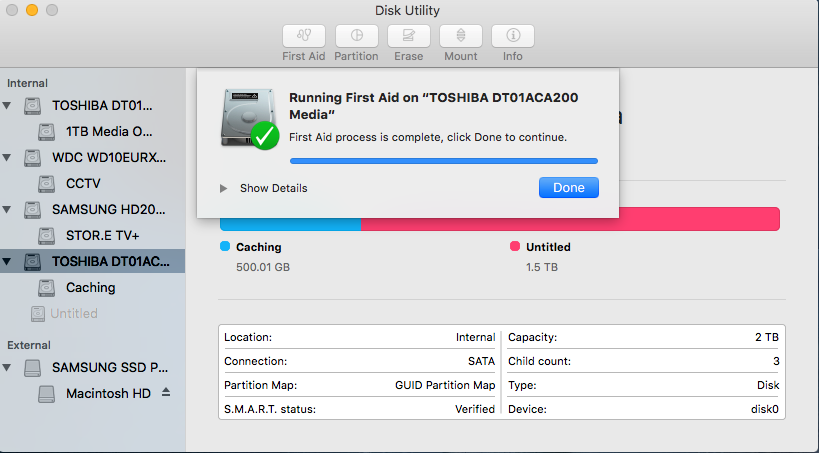819x453 pixels.
Task: Collapse the SAMSUNG SSD P... external disk
Action: [x=7, y=367]
